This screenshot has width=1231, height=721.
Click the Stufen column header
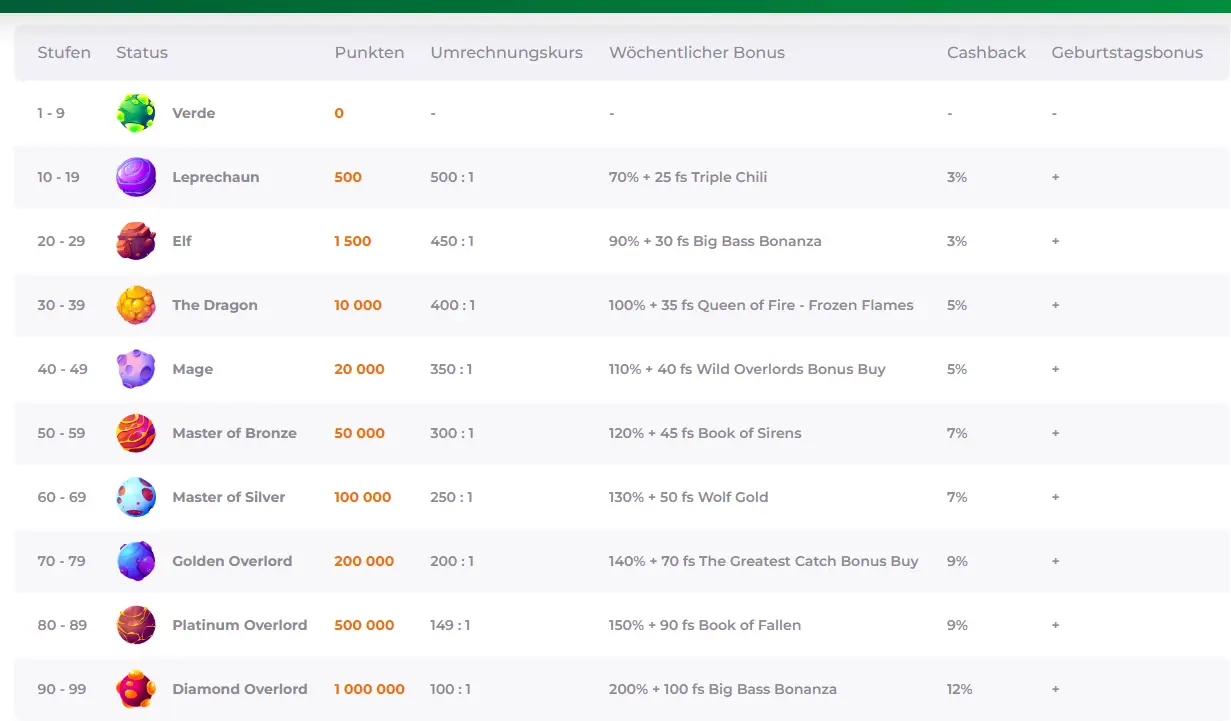(x=64, y=53)
